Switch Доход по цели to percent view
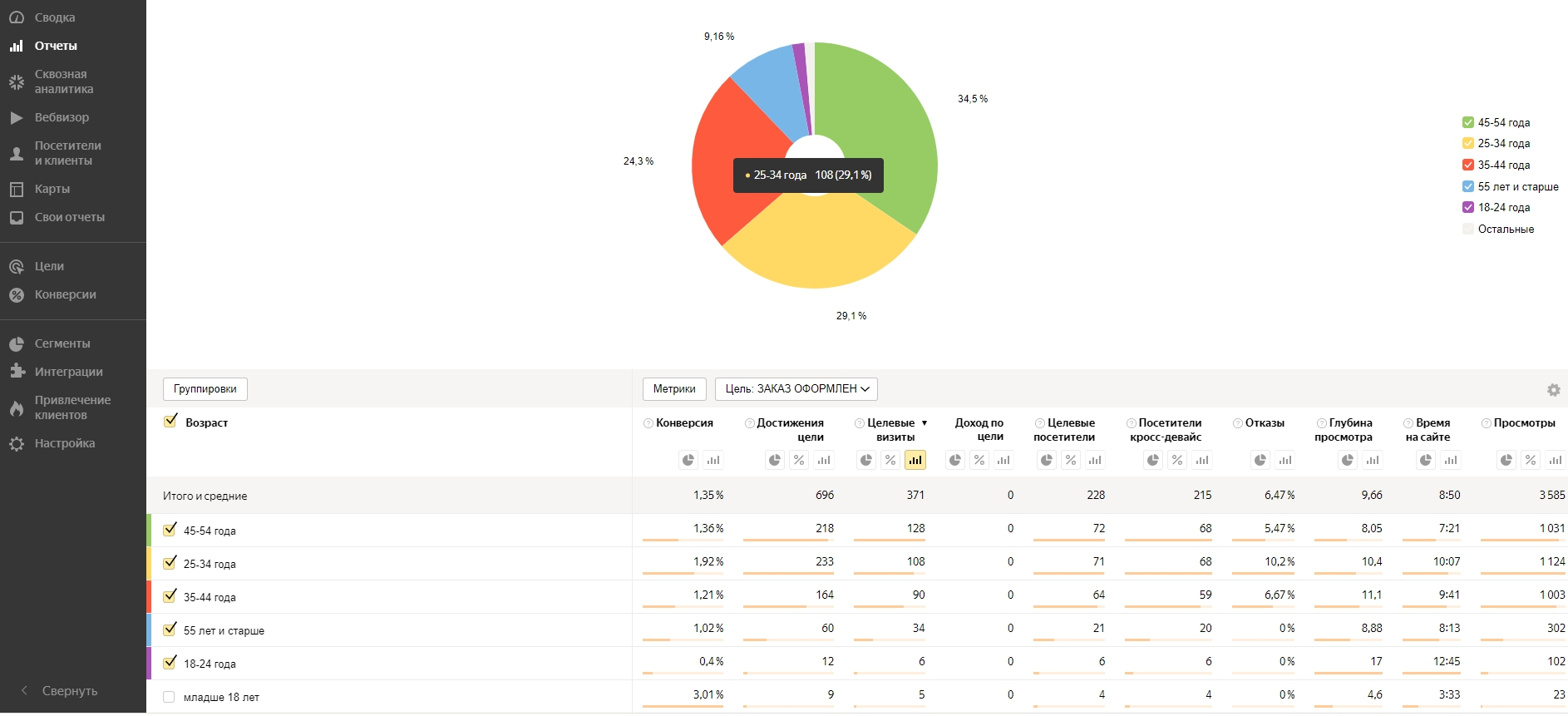This screenshot has width=1568, height=716. (x=979, y=460)
